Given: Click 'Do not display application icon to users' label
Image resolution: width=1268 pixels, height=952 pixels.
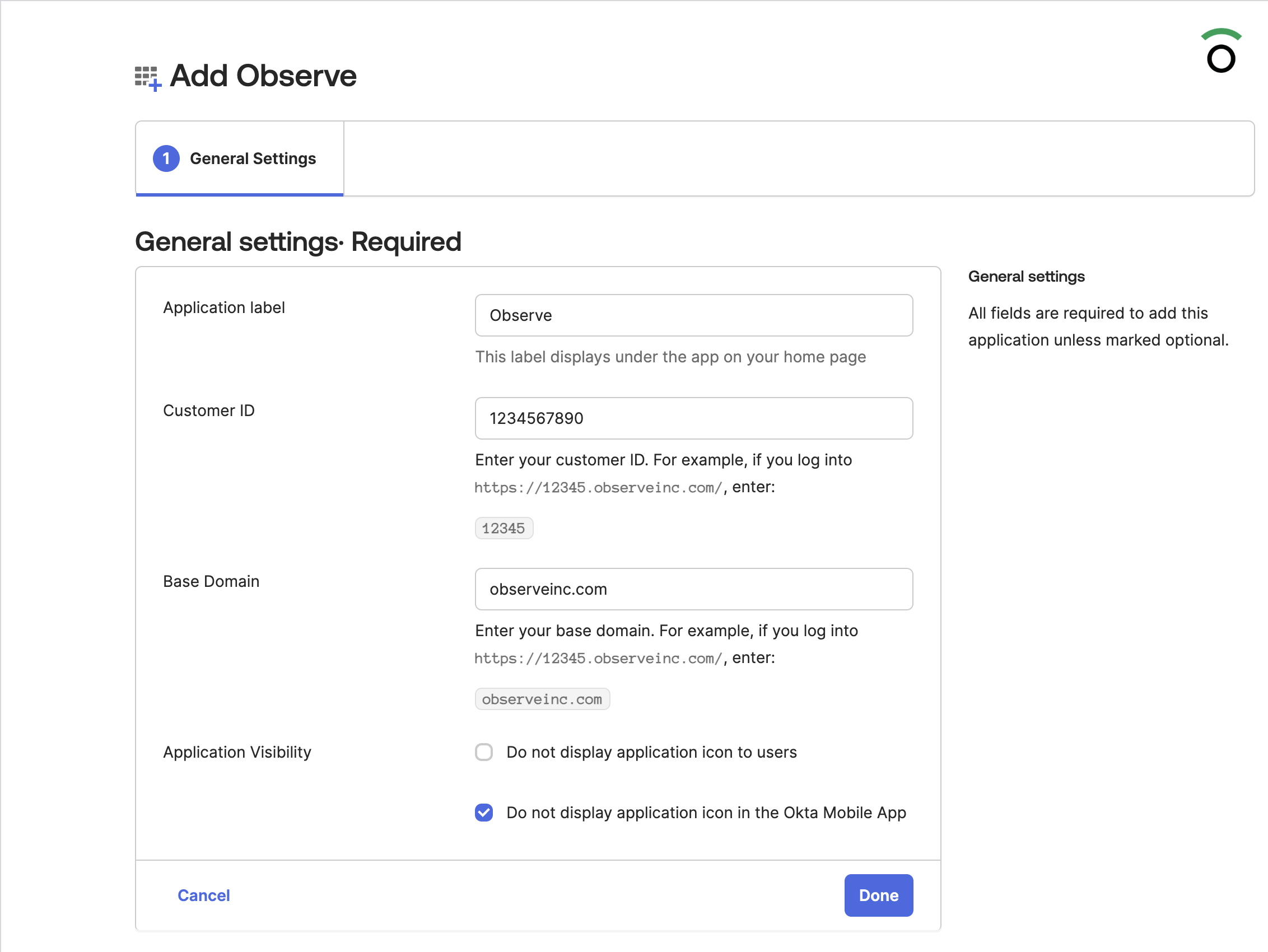Looking at the screenshot, I should 651,752.
